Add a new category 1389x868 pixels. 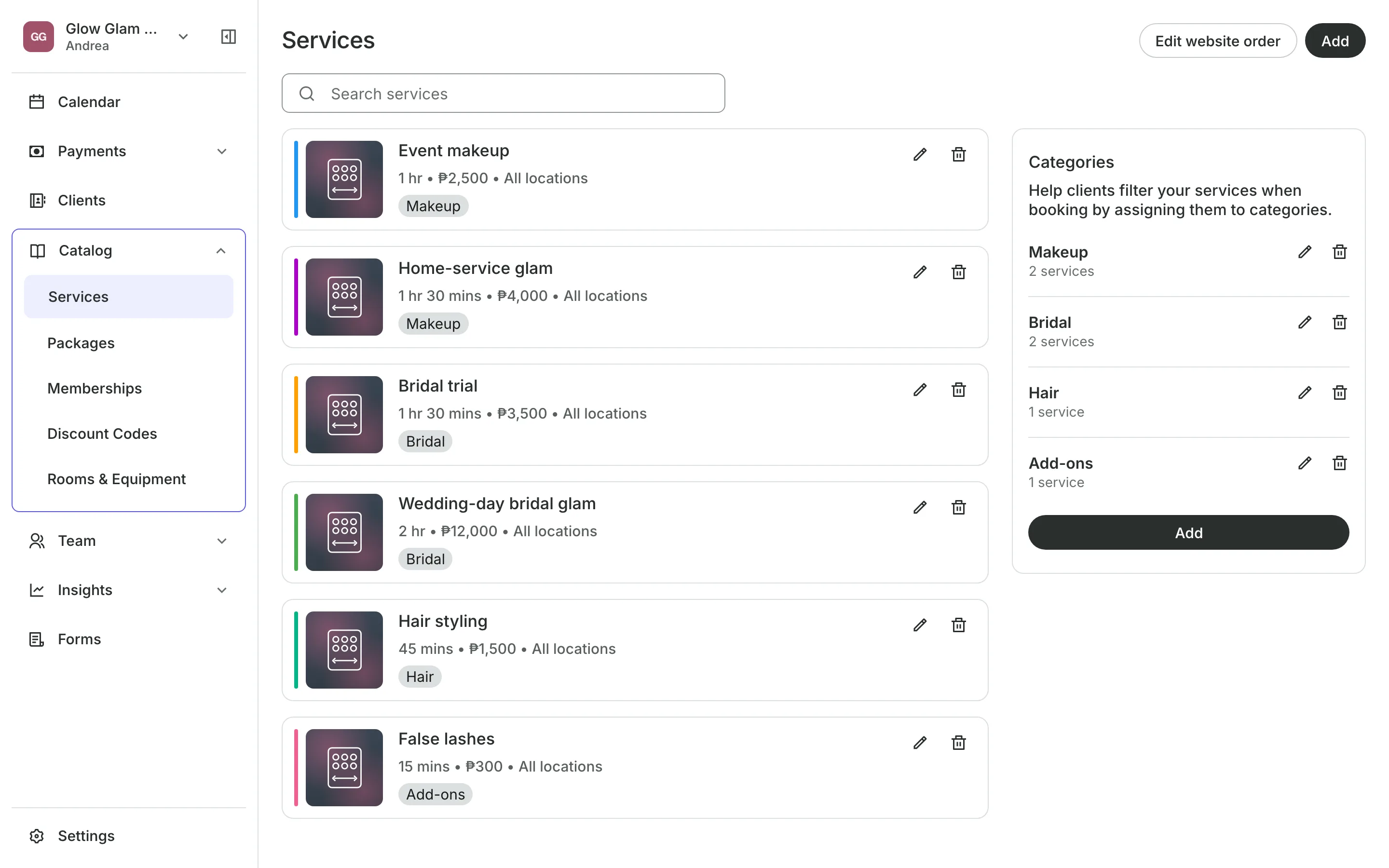tap(1188, 533)
